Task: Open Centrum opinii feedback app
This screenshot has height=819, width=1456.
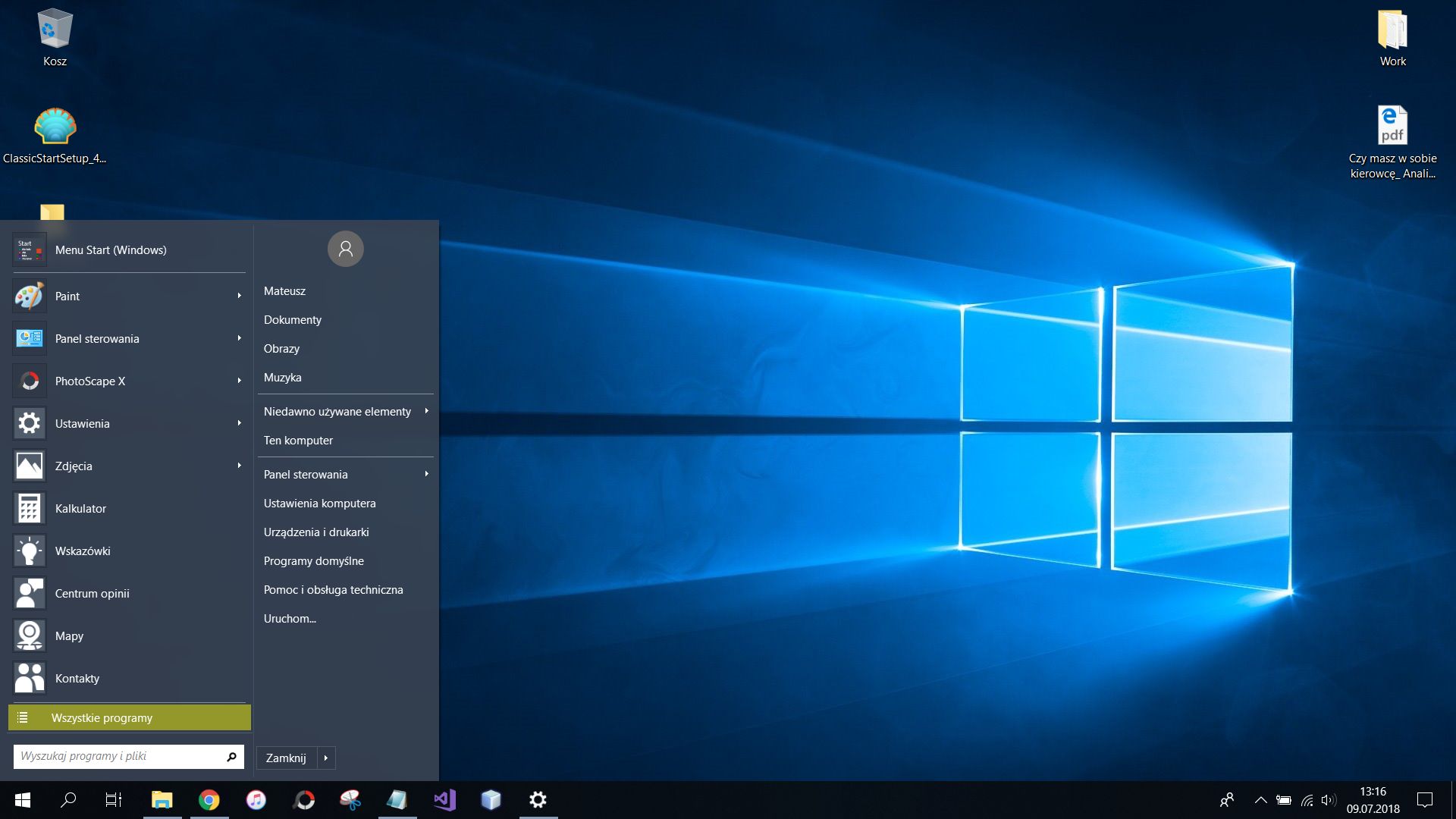Action: [92, 594]
